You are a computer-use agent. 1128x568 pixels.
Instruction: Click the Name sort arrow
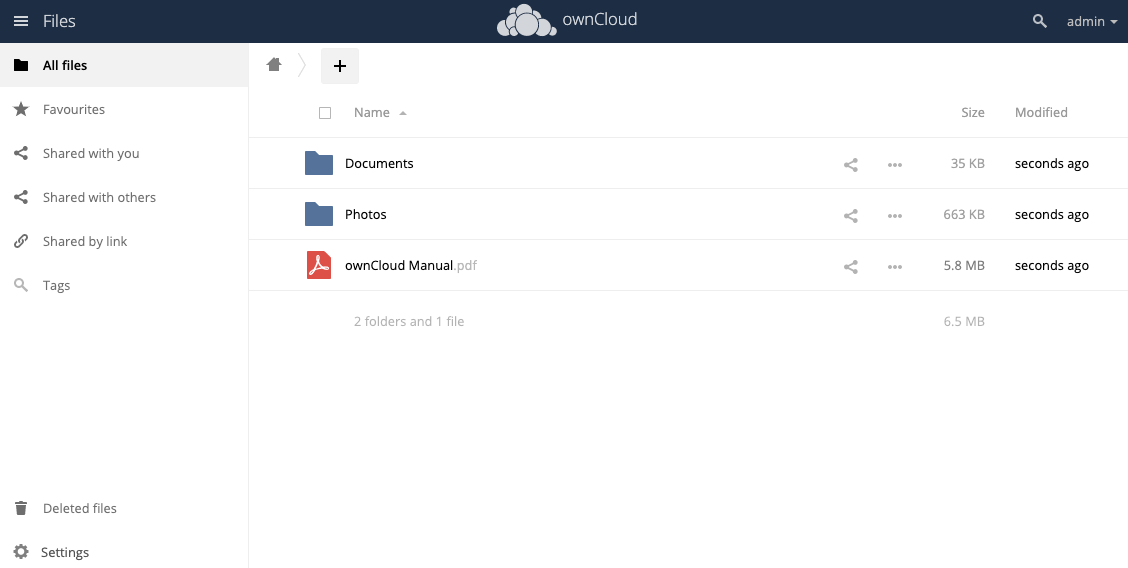coord(403,113)
